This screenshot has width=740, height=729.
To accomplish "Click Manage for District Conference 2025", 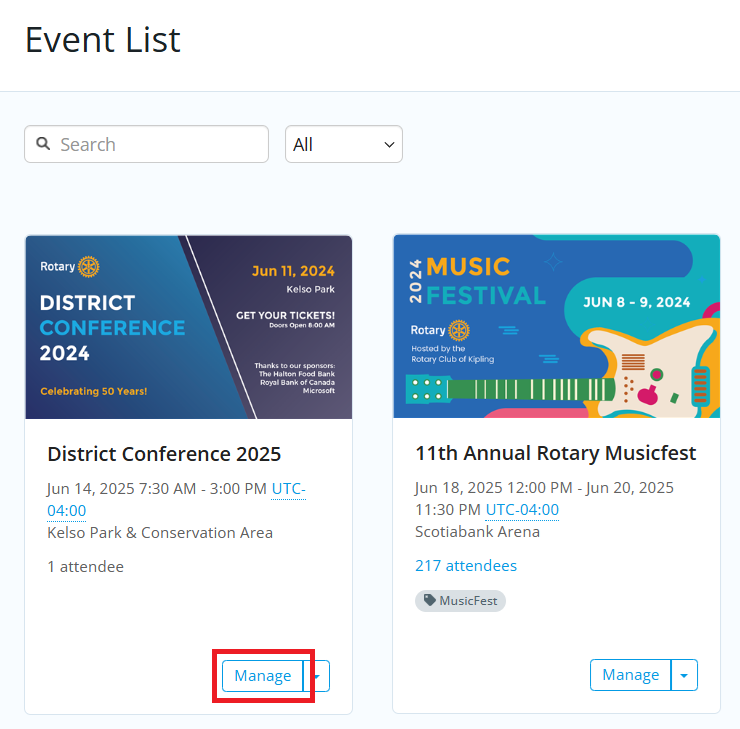I will [x=262, y=676].
